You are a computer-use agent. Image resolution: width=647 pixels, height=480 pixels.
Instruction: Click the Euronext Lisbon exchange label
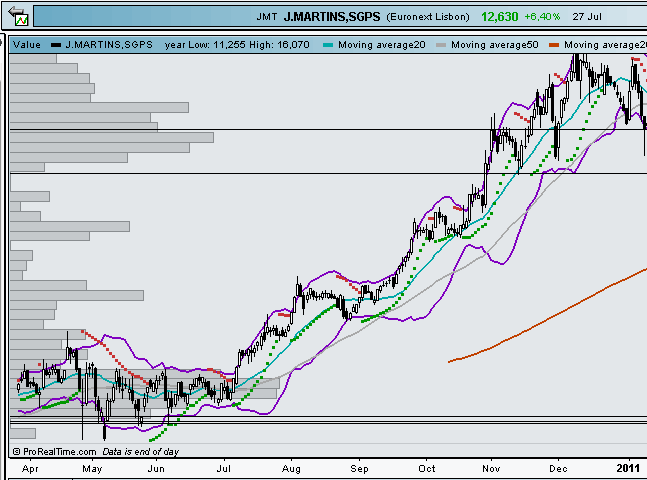click(x=428, y=17)
